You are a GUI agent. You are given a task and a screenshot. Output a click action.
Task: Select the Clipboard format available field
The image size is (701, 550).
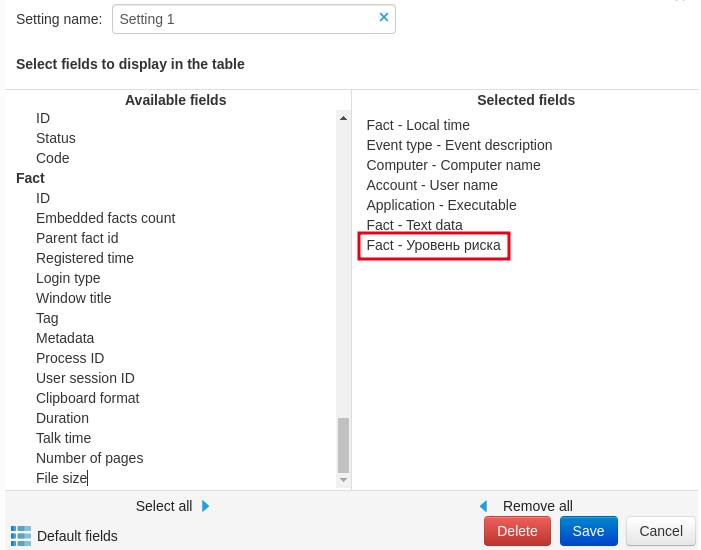click(87, 398)
